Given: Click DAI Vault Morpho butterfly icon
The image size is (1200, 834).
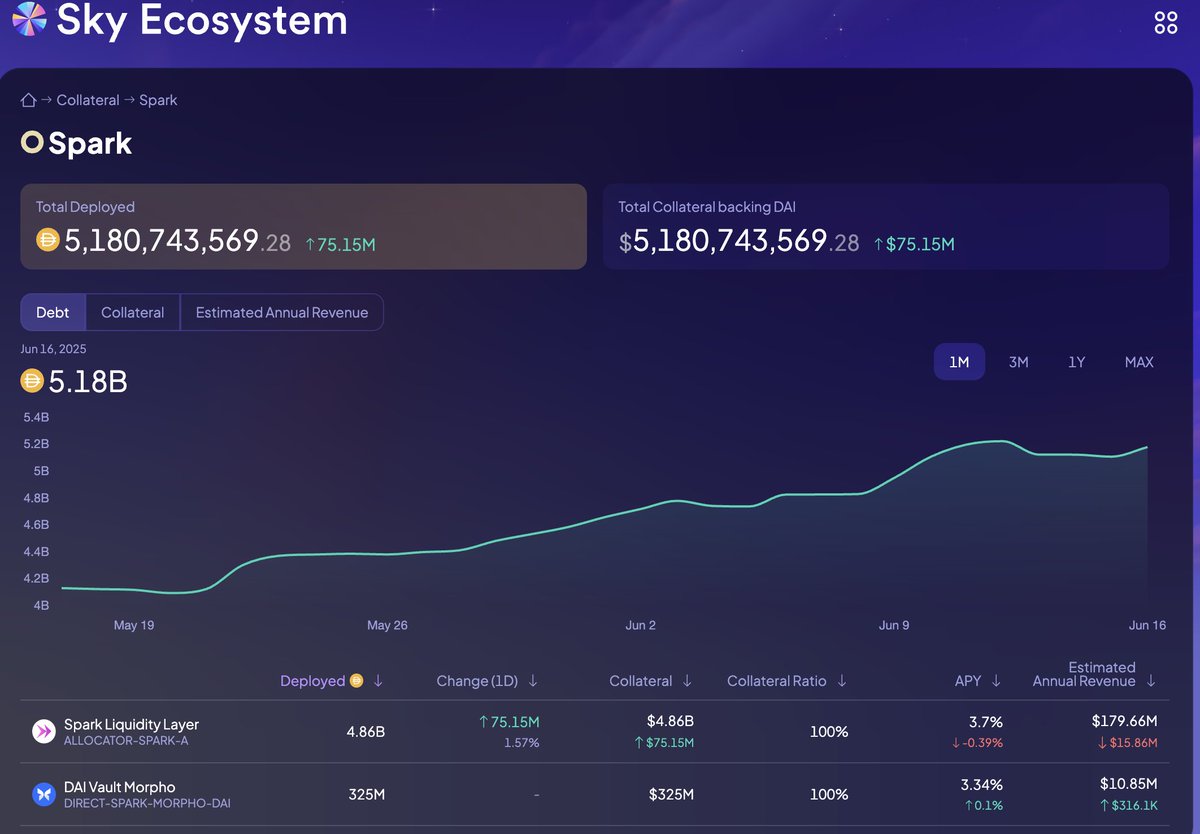Looking at the screenshot, I should point(43,794).
